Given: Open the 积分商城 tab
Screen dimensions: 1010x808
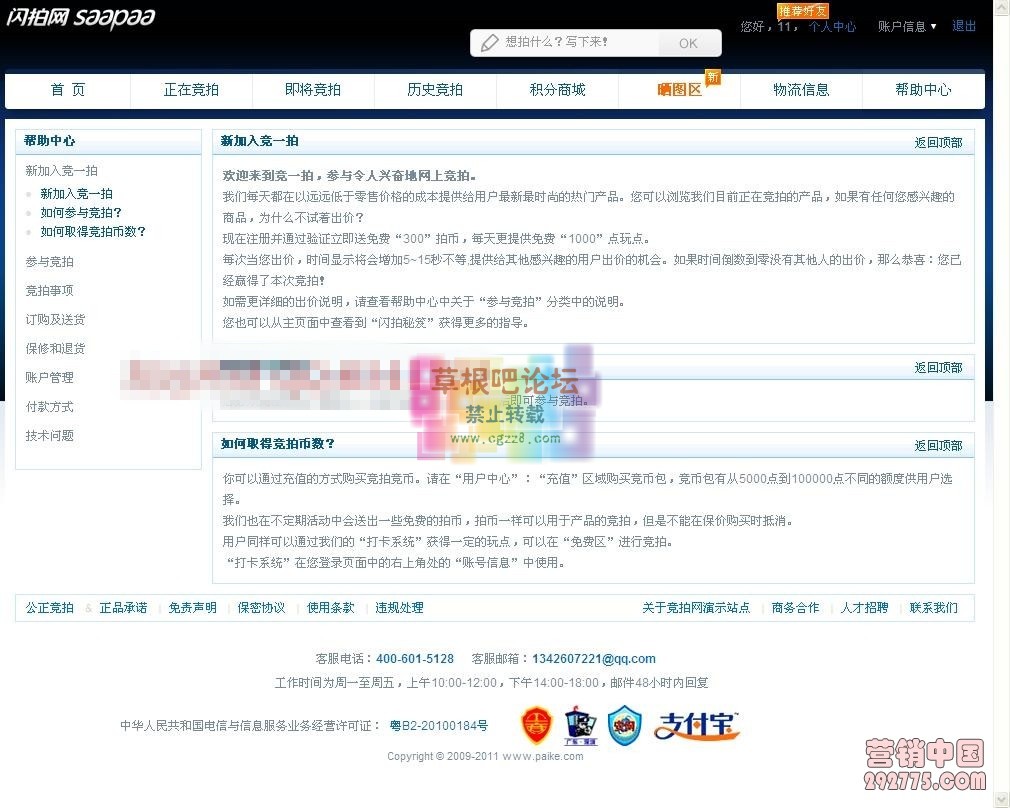Looking at the screenshot, I should click(556, 90).
